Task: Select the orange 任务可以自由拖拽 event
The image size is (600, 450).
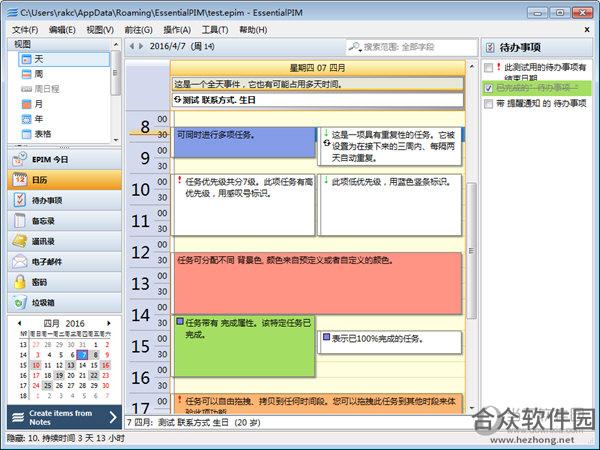Action: 318,404
